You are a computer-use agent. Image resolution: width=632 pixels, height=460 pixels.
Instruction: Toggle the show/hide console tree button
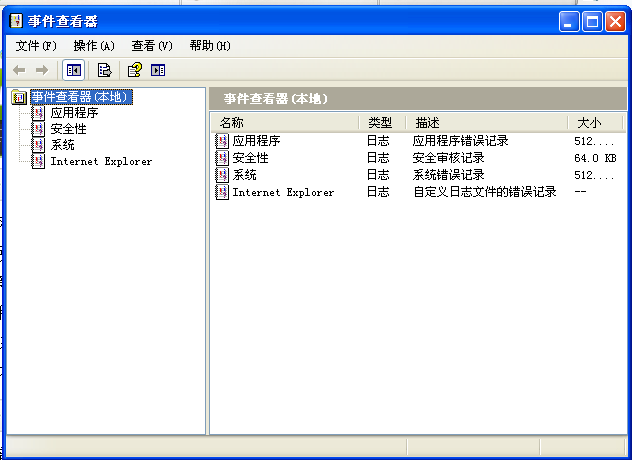[73, 71]
